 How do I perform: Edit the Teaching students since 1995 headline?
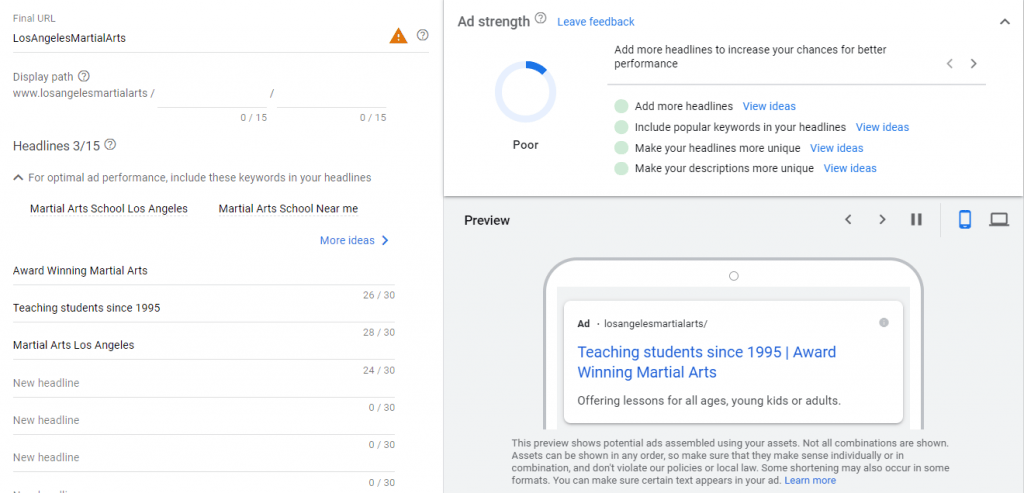[204, 308]
